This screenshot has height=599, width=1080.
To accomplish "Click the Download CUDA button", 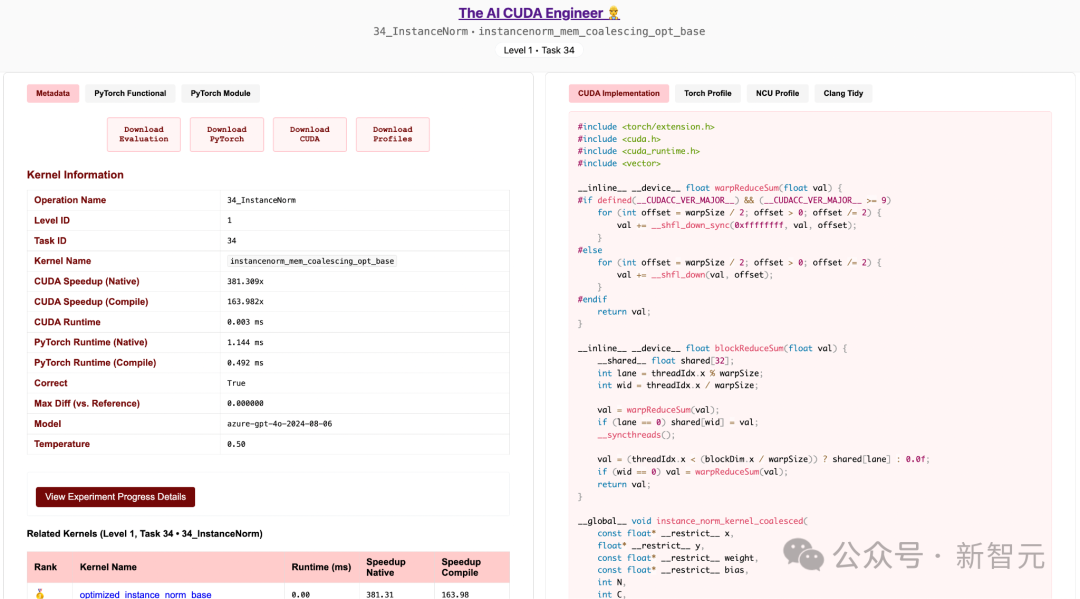I will [309, 134].
